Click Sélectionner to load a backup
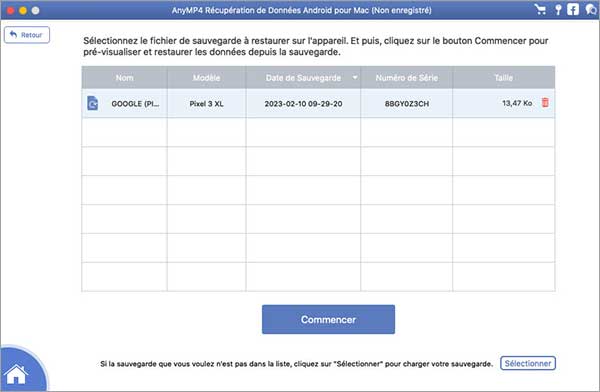 click(528, 363)
